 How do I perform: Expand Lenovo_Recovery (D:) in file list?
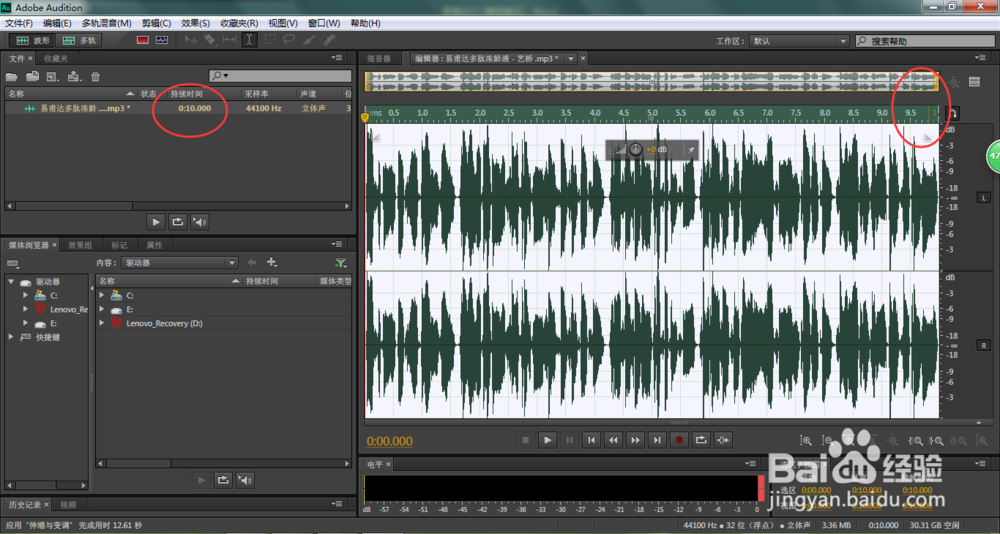pos(101,323)
